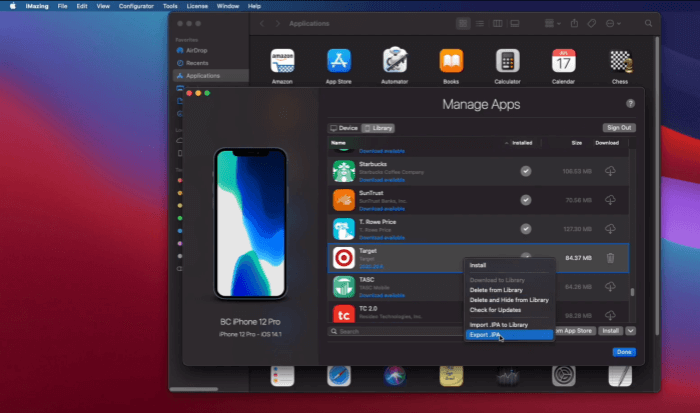Choose Export .IPA menu entry
This screenshot has width=700, height=413.
[509, 335]
